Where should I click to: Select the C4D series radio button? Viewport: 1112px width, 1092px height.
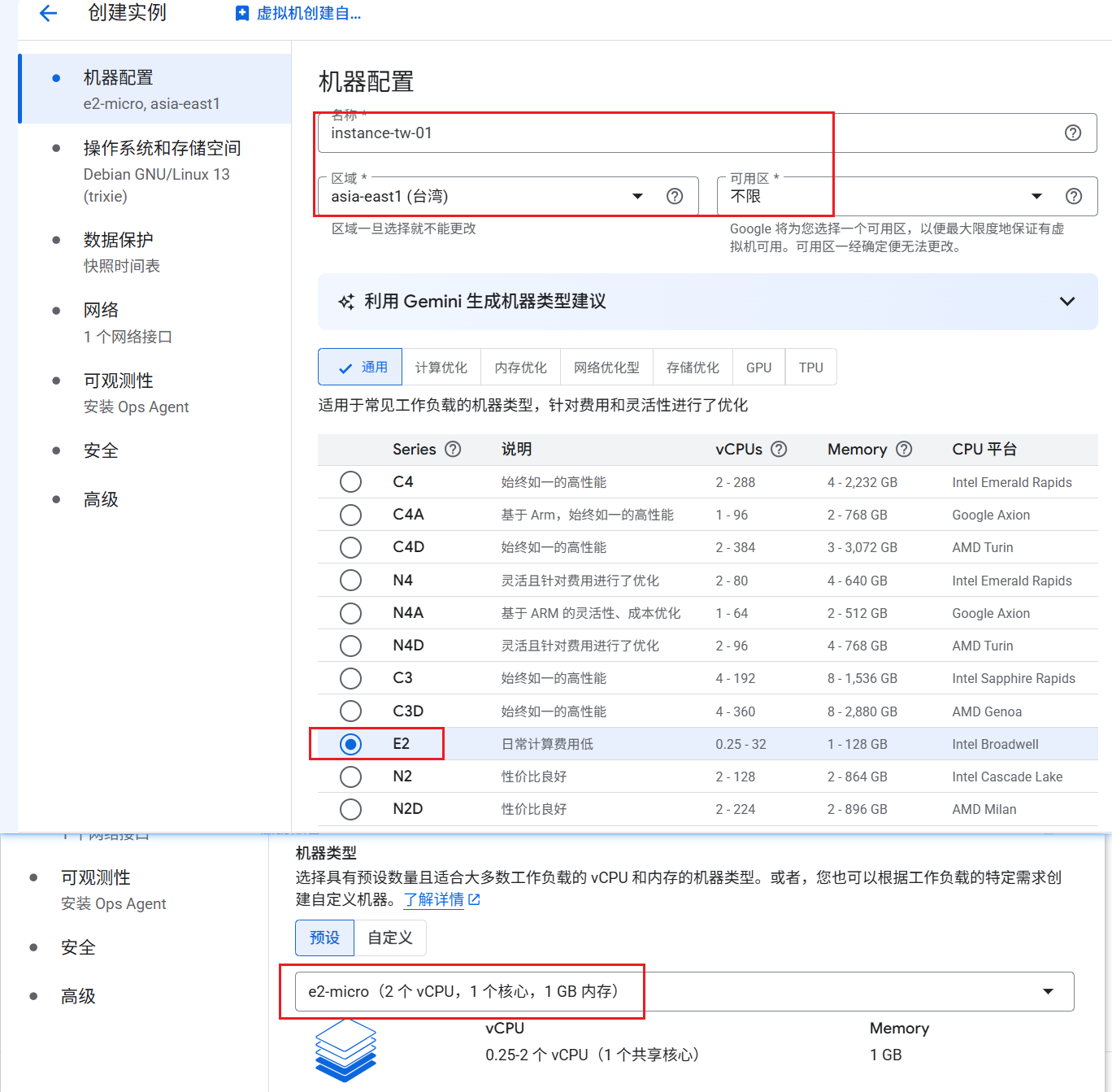tap(350, 547)
